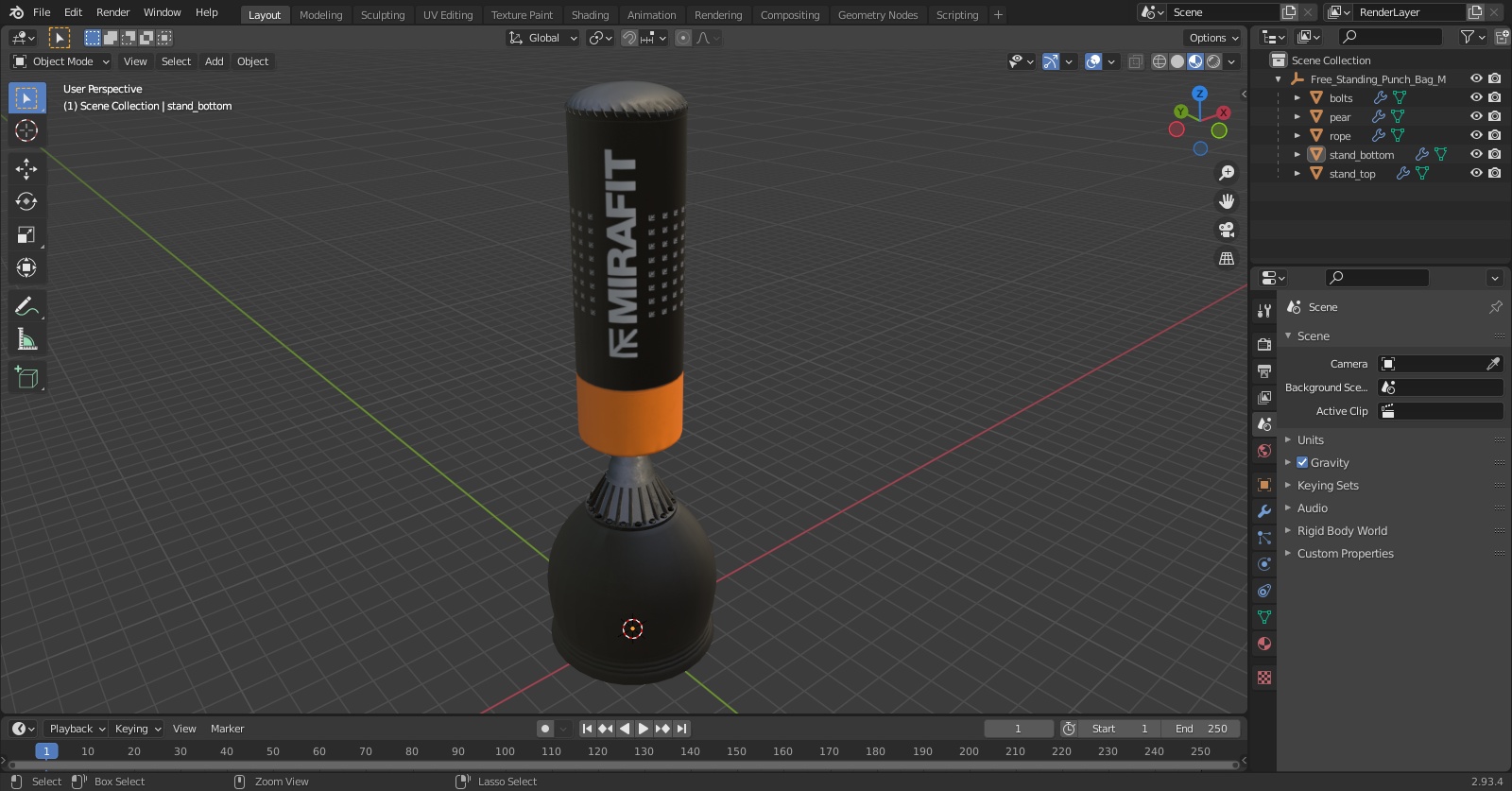
Task: Open the Physics properties tab
Action: [1264, 564]
